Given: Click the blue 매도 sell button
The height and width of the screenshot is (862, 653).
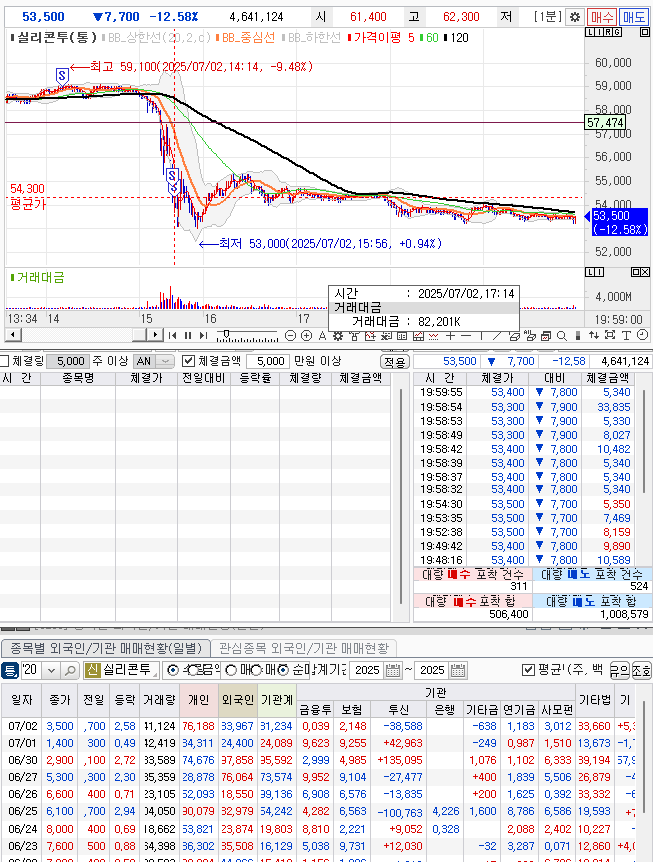Looking at the screenshot, I should click(x=634, y=17).
